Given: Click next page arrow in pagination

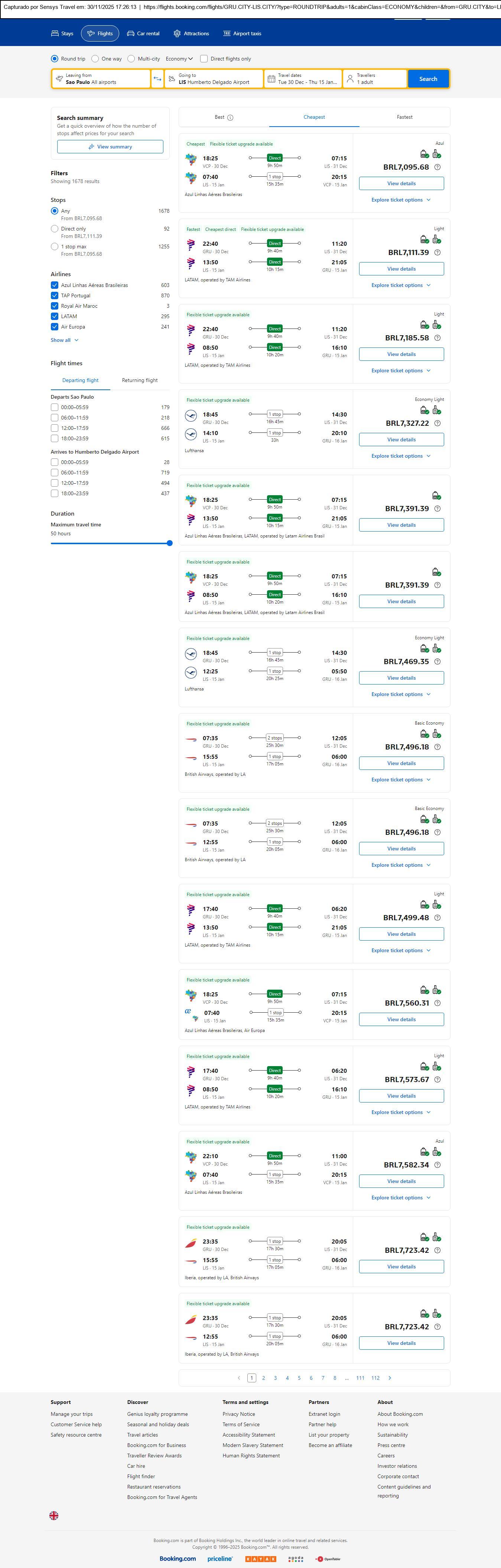Looking at the screenshot, I should click(390, 1378).
